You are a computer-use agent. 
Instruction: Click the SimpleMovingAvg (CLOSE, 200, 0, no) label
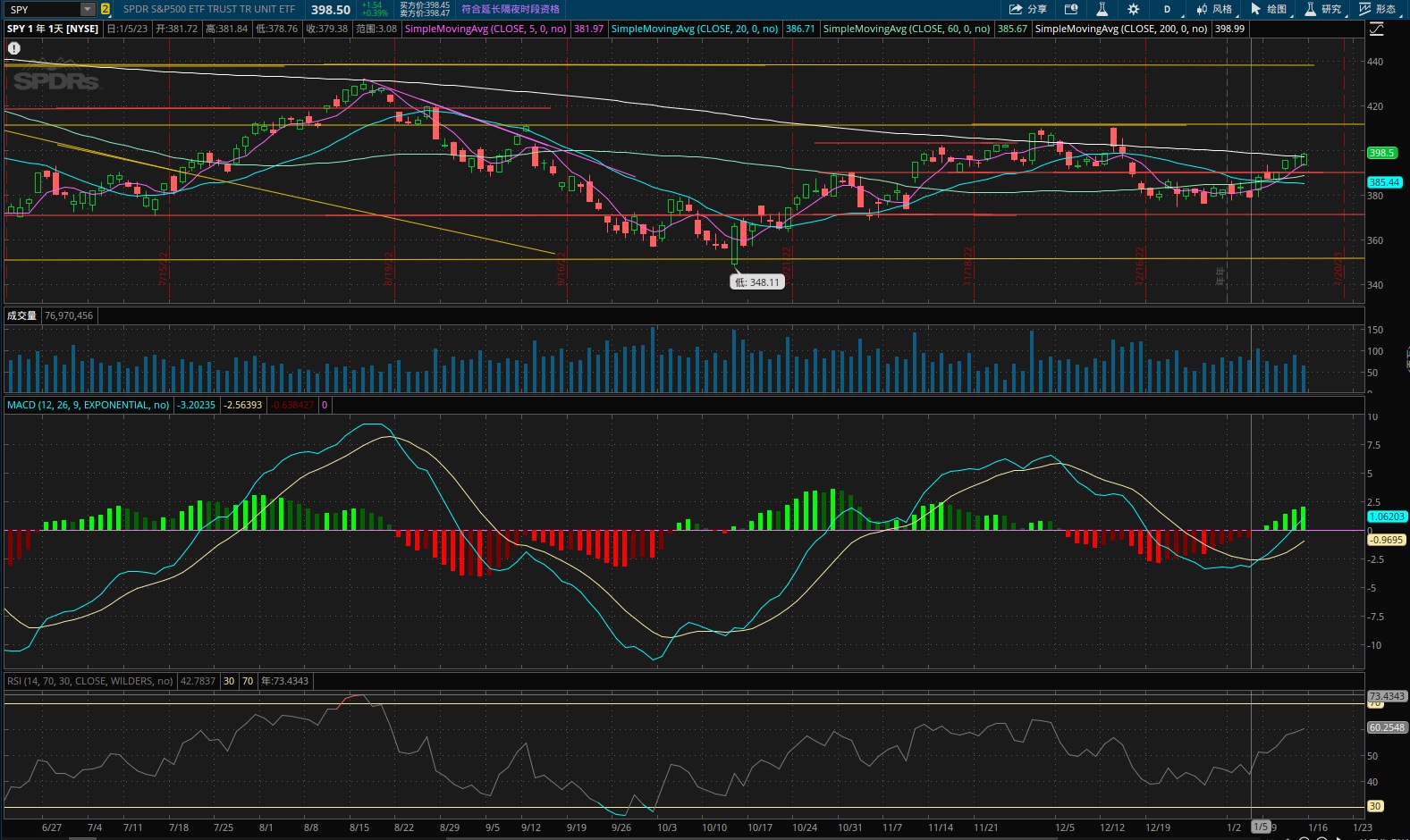[1121, 29]
